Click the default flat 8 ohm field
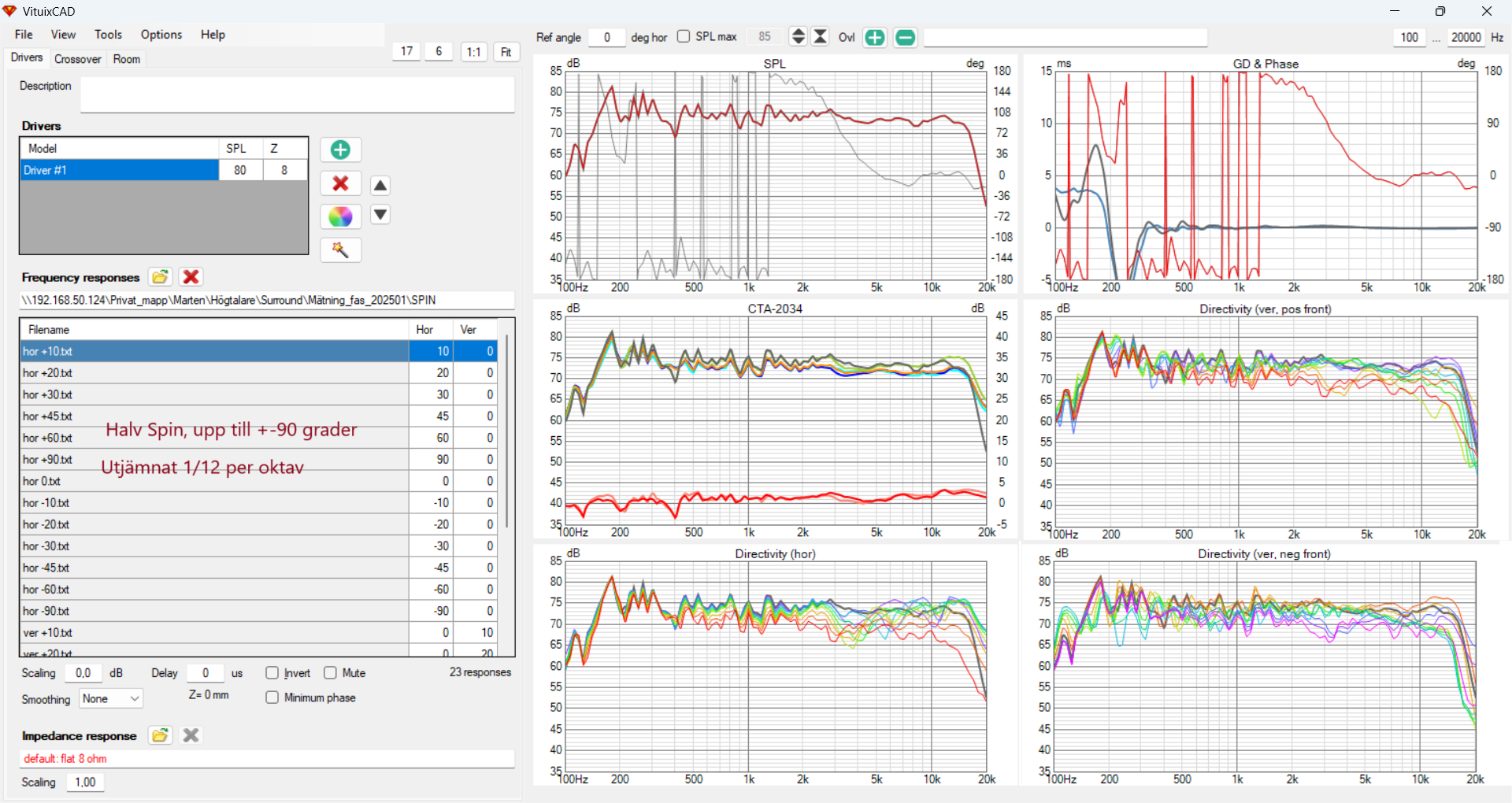 pos(267,759)
